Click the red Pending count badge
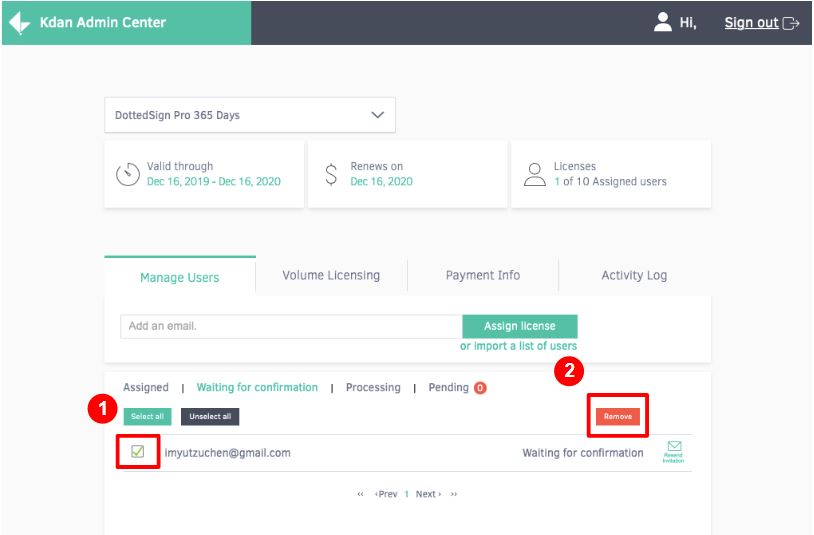Image resolution: width=814 pixels, height=535 pixels. tap(480, 388)
